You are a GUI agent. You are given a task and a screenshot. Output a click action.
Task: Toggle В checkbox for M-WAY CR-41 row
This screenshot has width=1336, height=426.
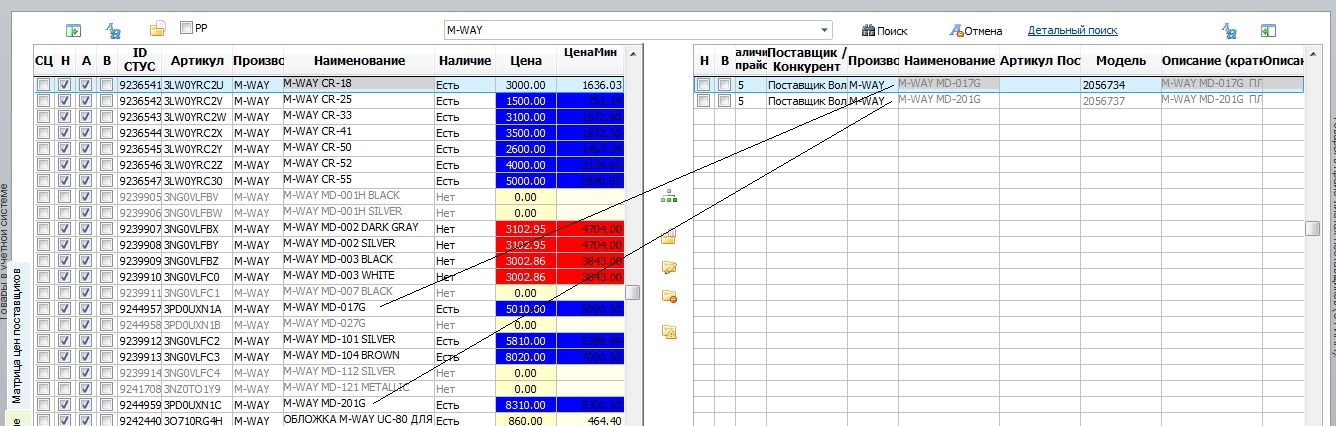107,133
